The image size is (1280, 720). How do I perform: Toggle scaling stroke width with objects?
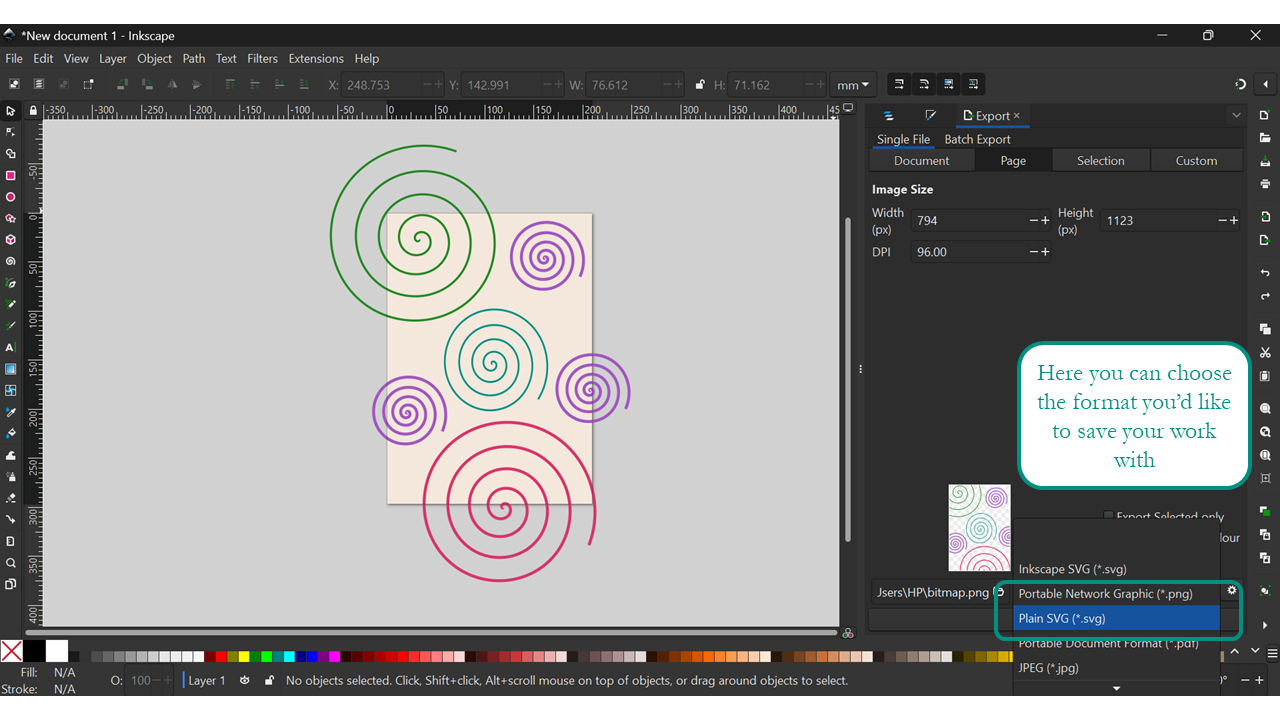coord(899,85)
